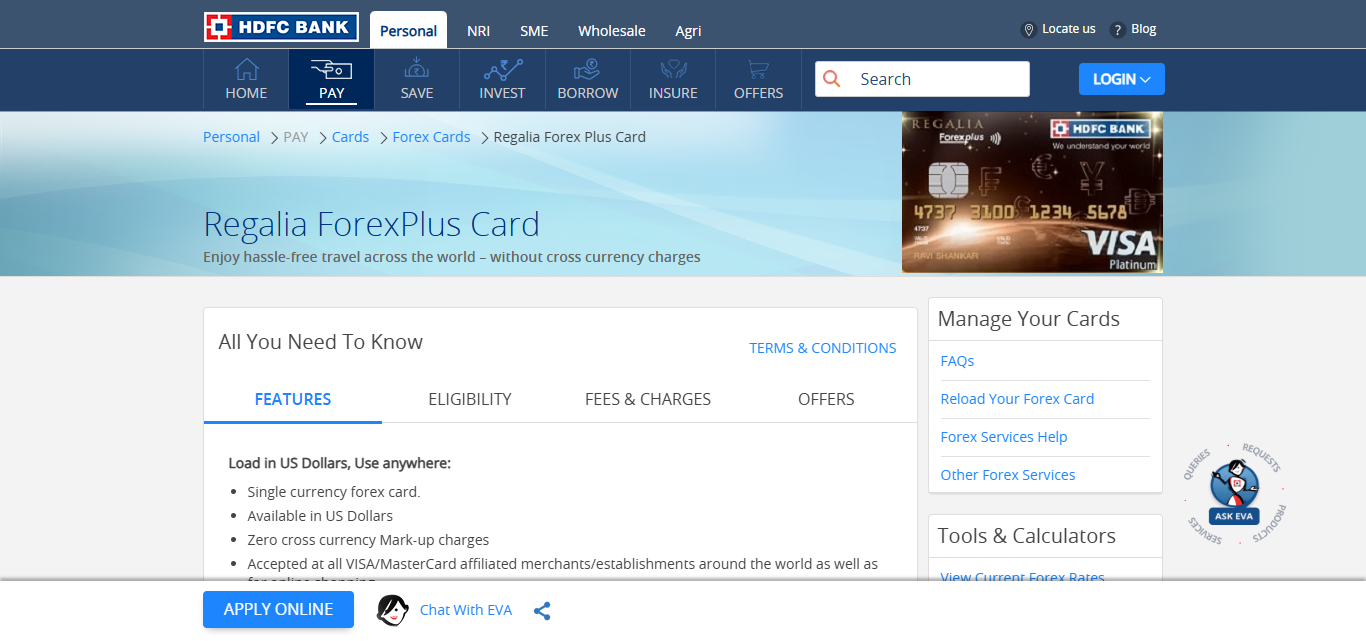Viewport: 1366px width, 641px height.
Task: Click the share icon in bottom bar
Action: pyautogui.click(x=542, y=611)
